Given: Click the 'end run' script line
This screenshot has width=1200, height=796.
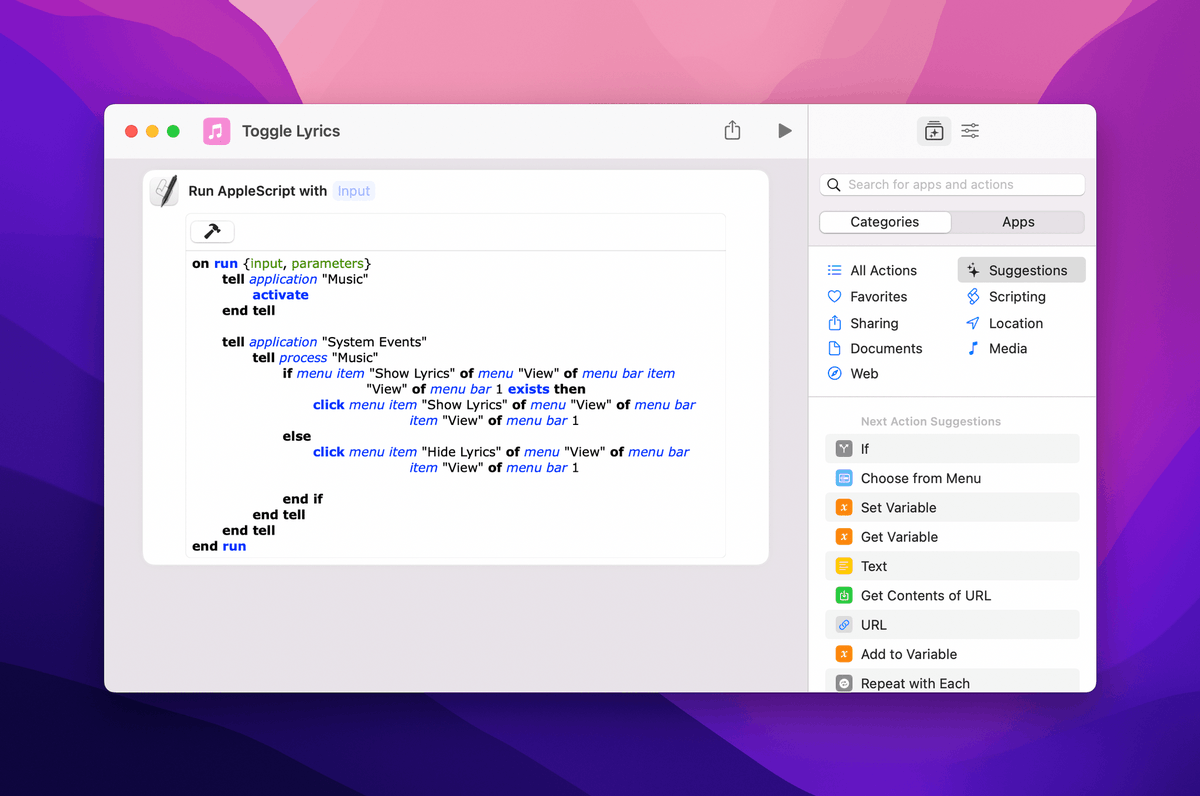Looking at the screenshot, I should [219, 546].
